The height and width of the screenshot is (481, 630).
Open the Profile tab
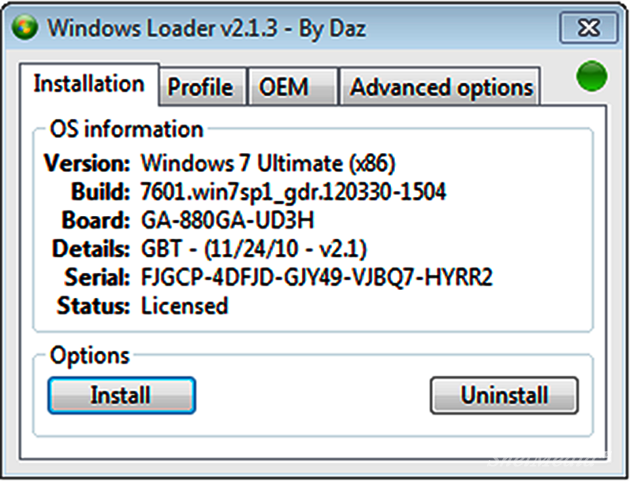pyautogui.click(x=202, y=87)
